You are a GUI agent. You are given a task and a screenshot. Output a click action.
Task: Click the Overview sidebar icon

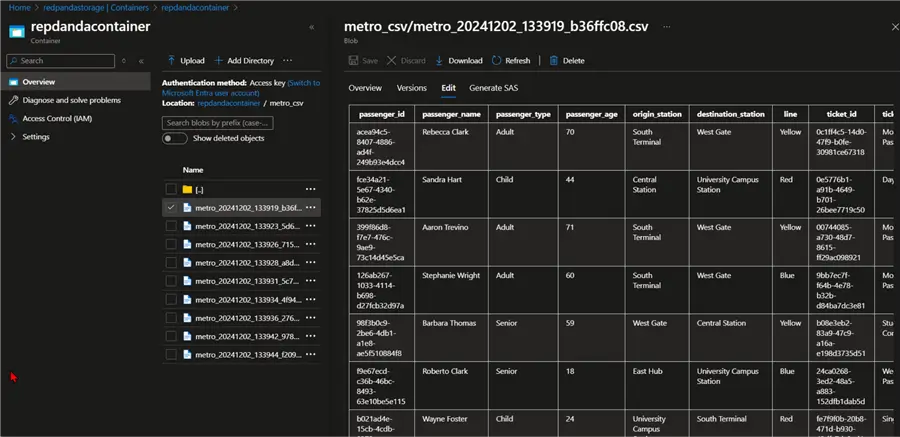coord(13,82)
